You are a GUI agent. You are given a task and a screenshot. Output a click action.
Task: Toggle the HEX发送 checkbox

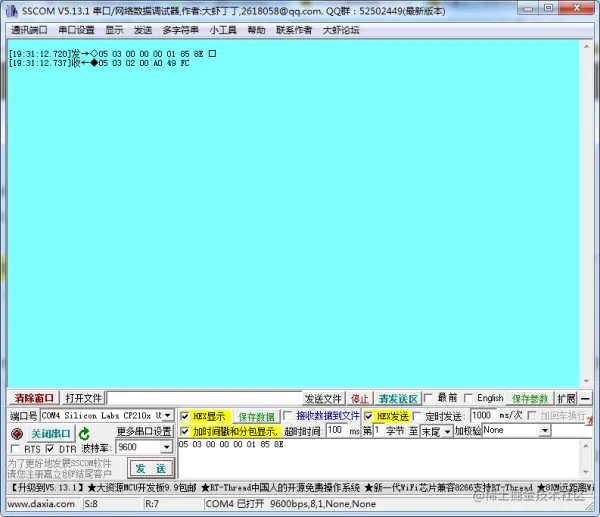(x=368, y=416)
